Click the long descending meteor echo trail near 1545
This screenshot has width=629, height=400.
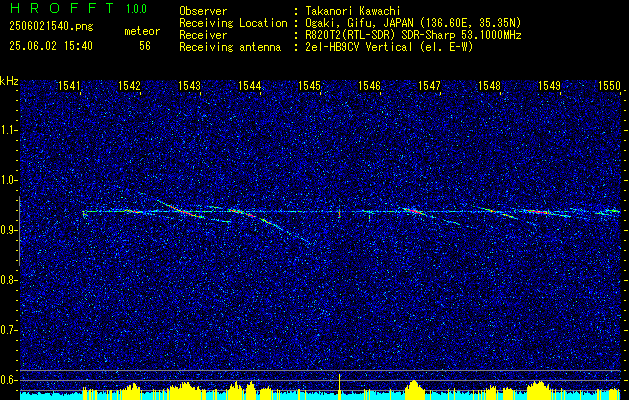[287, 231]
